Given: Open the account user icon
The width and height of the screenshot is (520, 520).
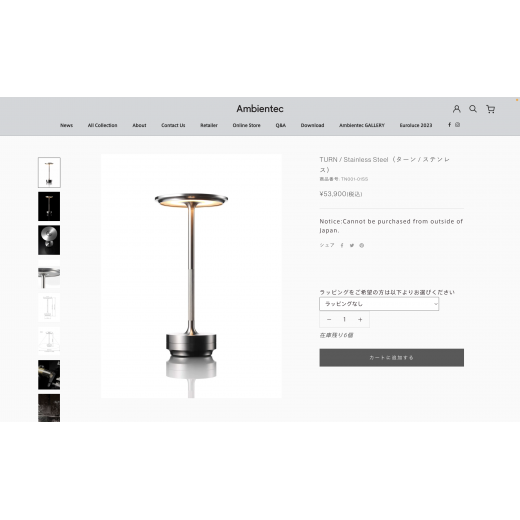Looking at the screenshot, I should click(456, 109).
